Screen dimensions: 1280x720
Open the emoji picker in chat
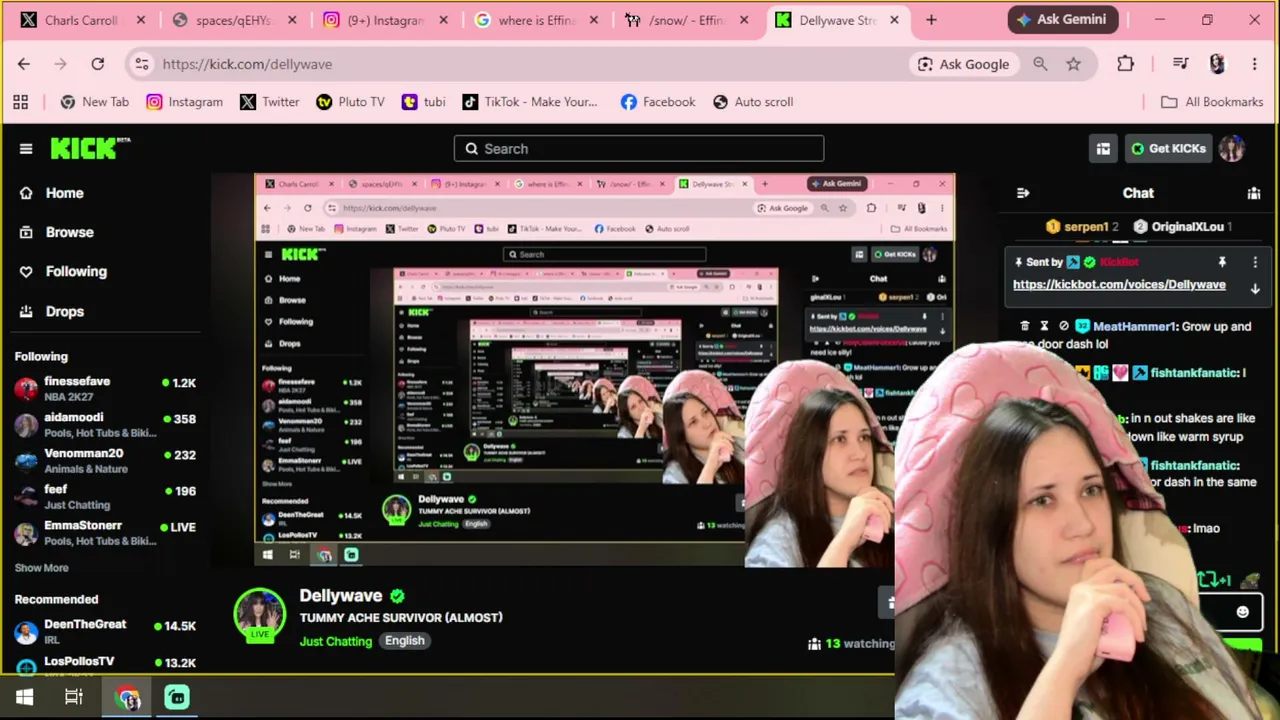pos(1243,612)
